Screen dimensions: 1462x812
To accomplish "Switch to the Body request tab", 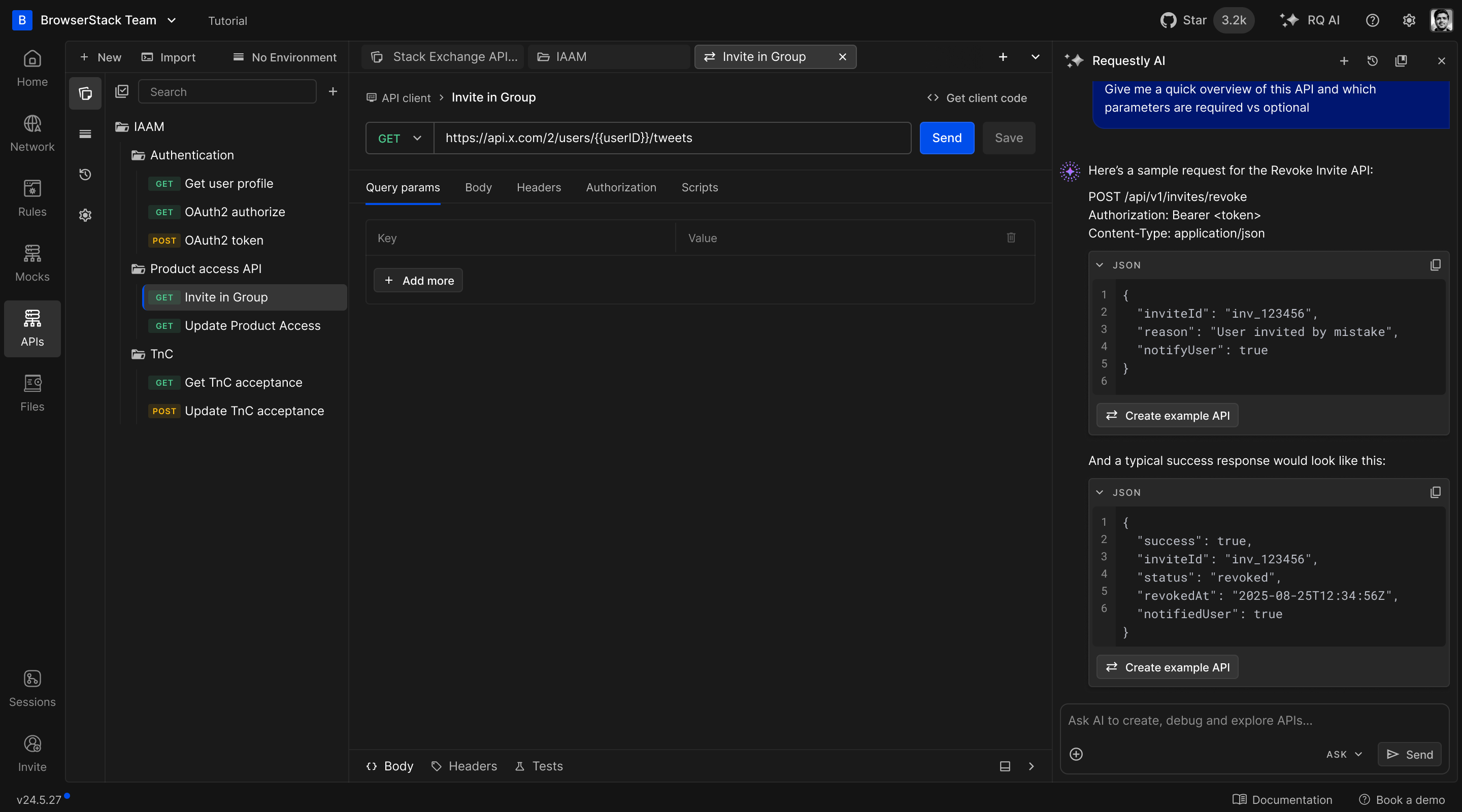I will point(478,187).
